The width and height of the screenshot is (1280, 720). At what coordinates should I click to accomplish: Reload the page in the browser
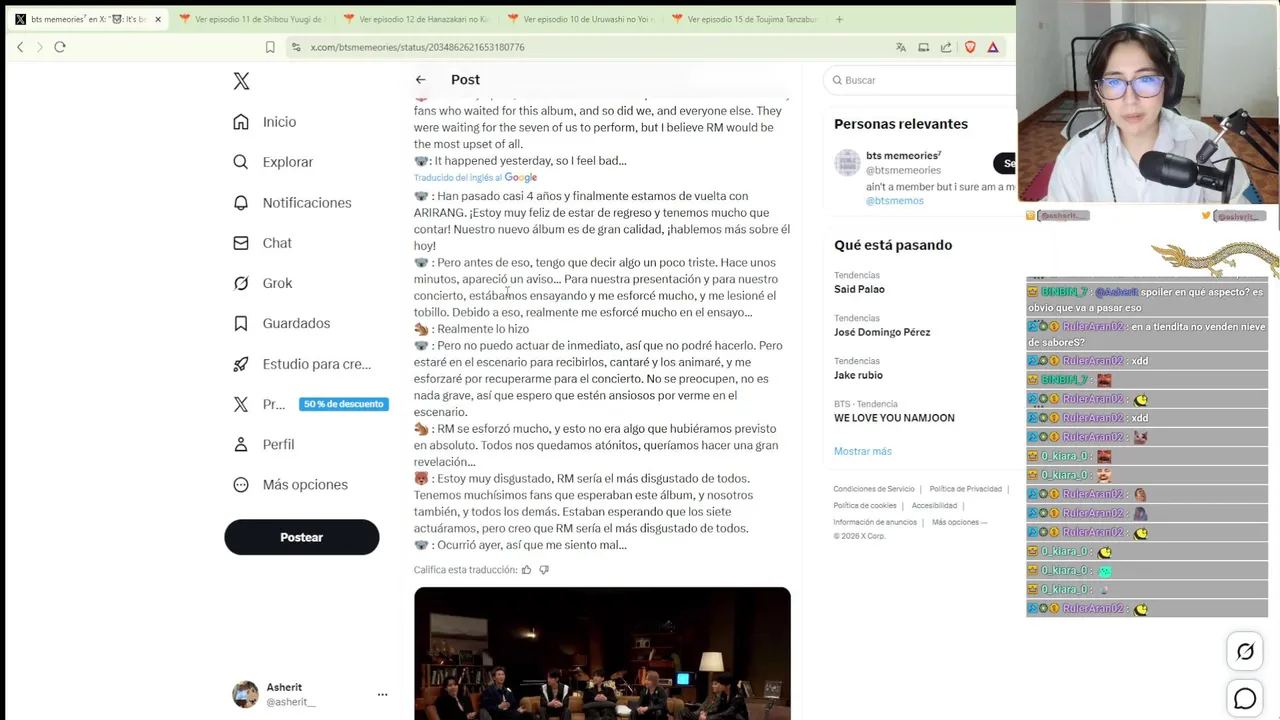[x=60, y=47]
